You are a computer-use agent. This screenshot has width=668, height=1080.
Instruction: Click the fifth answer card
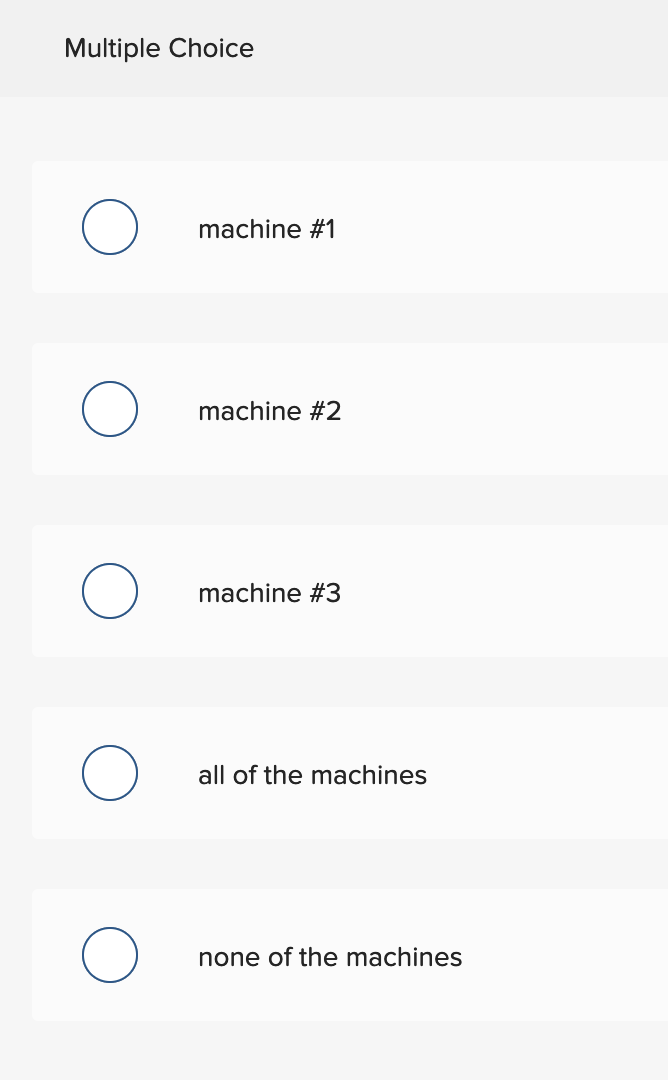click(x=350, y=955)
